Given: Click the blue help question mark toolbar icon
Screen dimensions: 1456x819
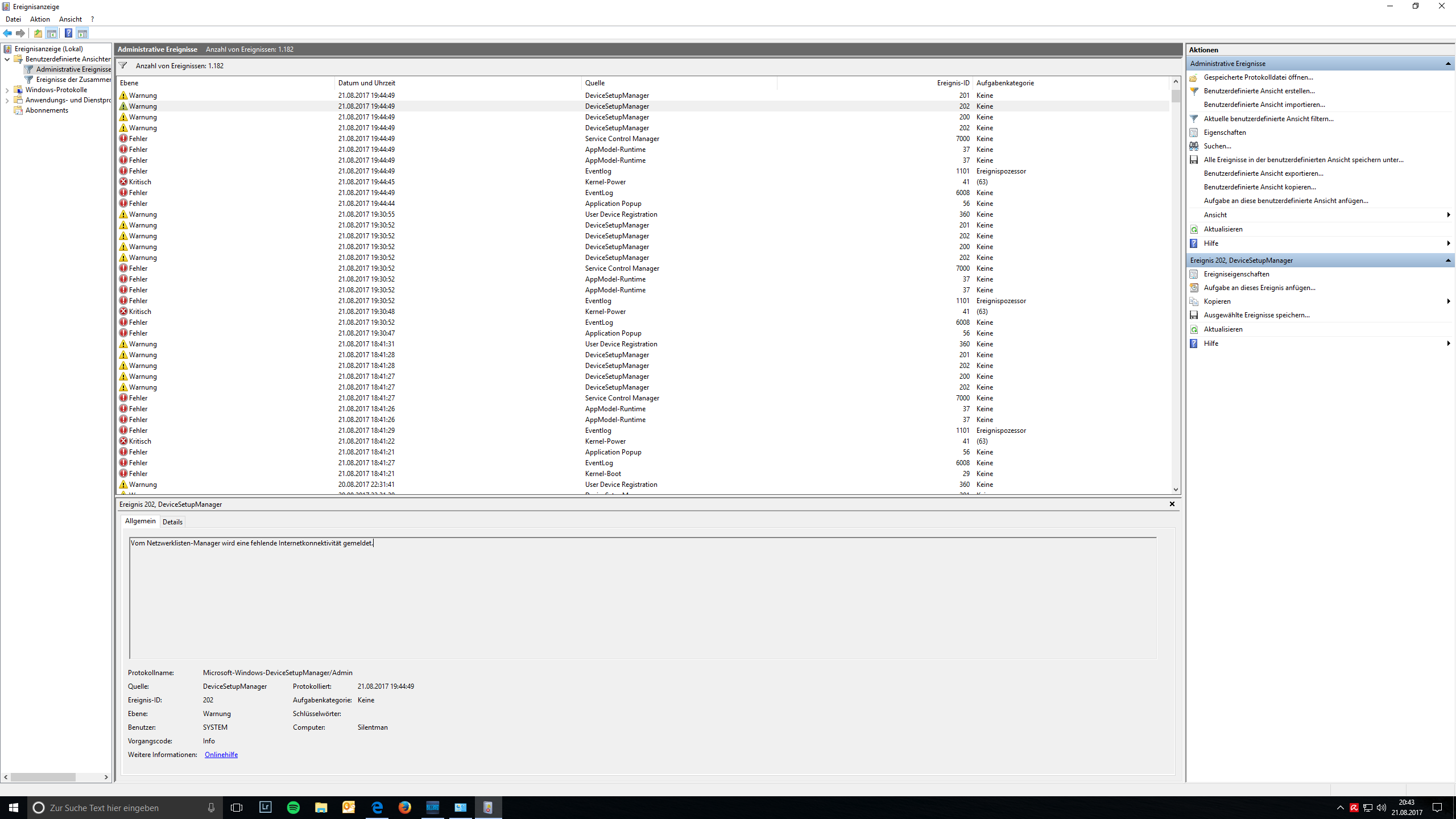Looking at the screenshot, I should 68,33.
